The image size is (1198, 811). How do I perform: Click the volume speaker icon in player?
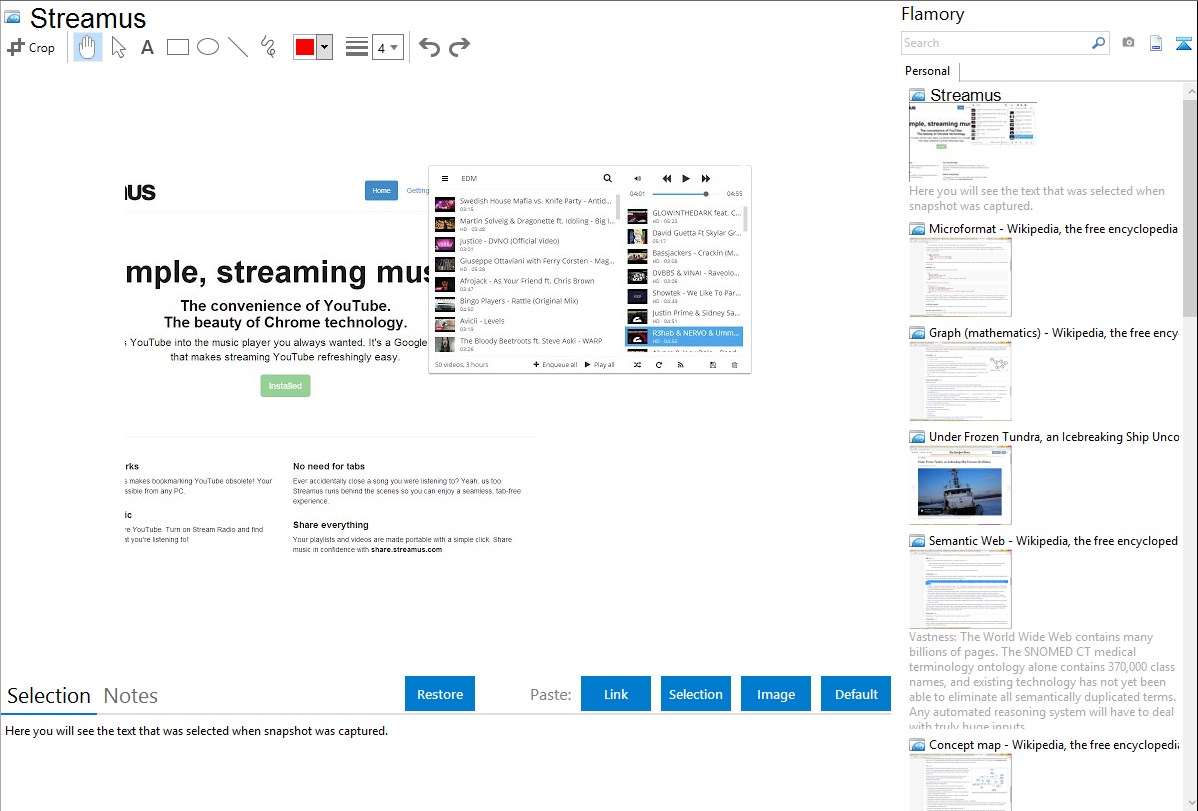point(637,178)
